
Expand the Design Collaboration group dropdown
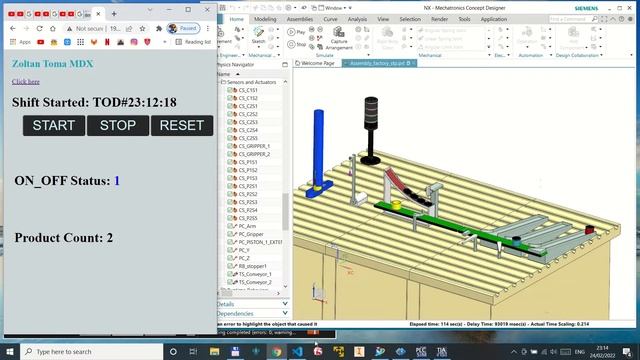pyautogui.click(x=601, y=55)
